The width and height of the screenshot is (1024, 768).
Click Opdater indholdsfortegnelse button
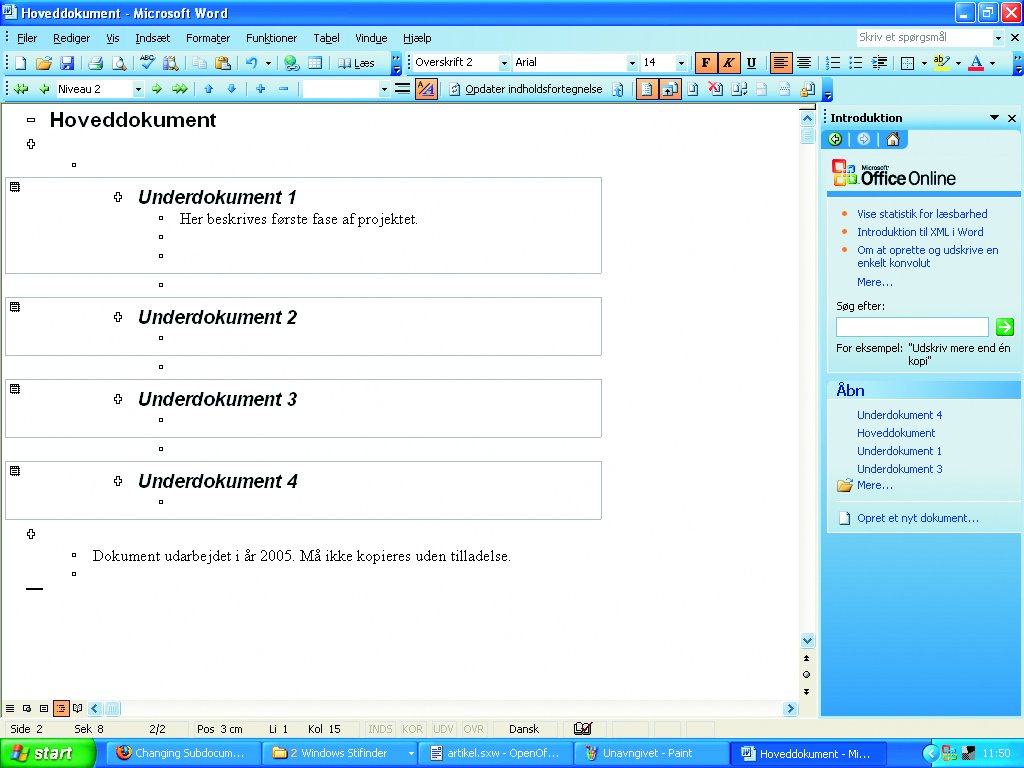pyautogui.click(x=526, y=89)
